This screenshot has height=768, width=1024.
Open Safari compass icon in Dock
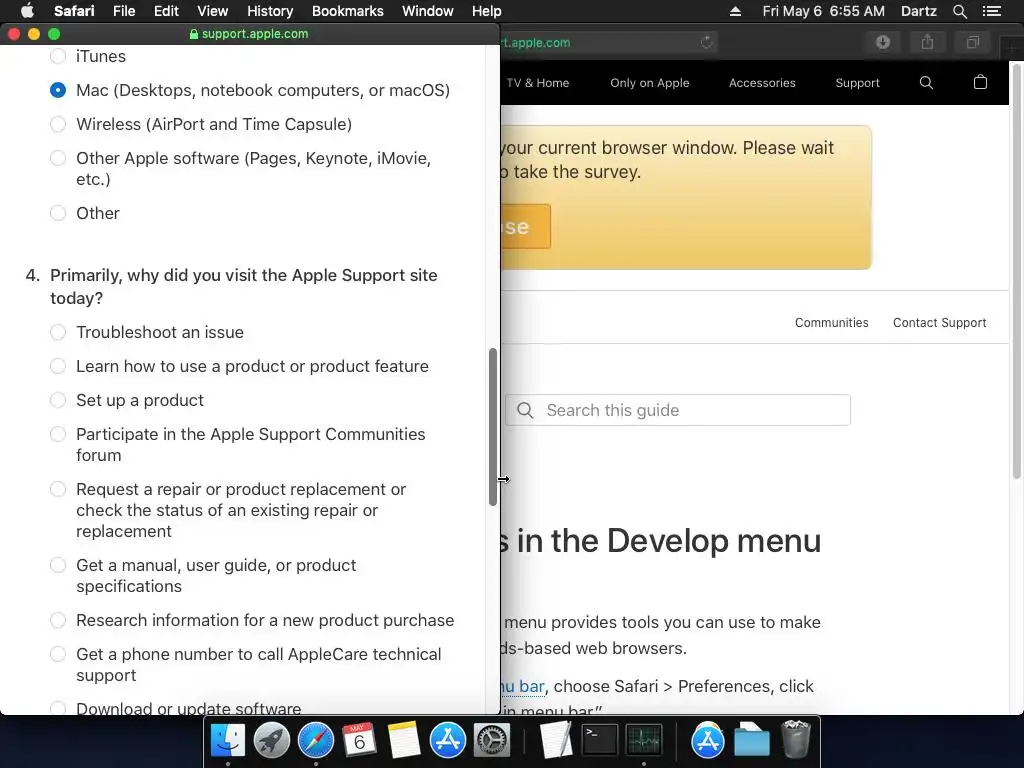pyautogui.click(x=315, y=741)
